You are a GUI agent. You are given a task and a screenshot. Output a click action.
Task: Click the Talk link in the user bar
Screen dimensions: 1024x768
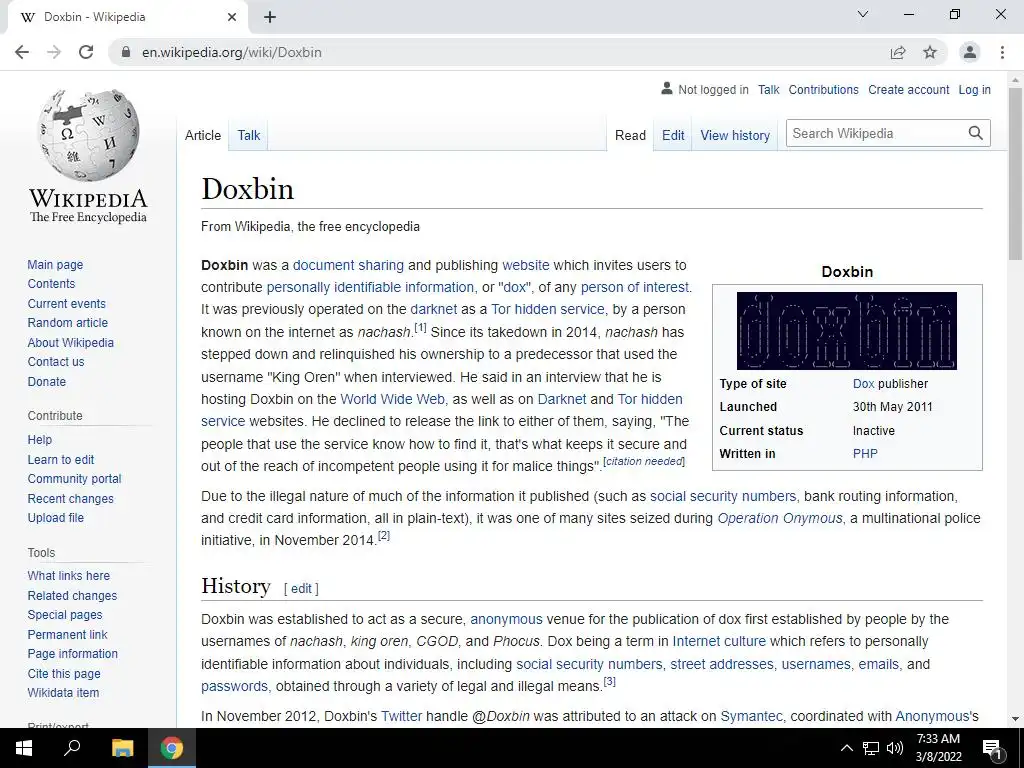[x=768, y=89]
